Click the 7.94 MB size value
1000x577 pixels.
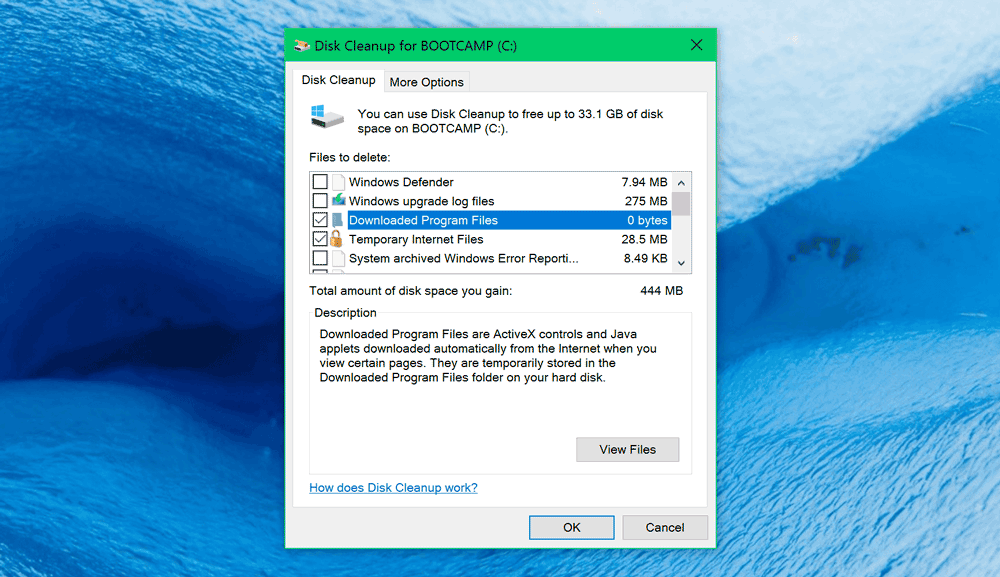pos(644,182)
